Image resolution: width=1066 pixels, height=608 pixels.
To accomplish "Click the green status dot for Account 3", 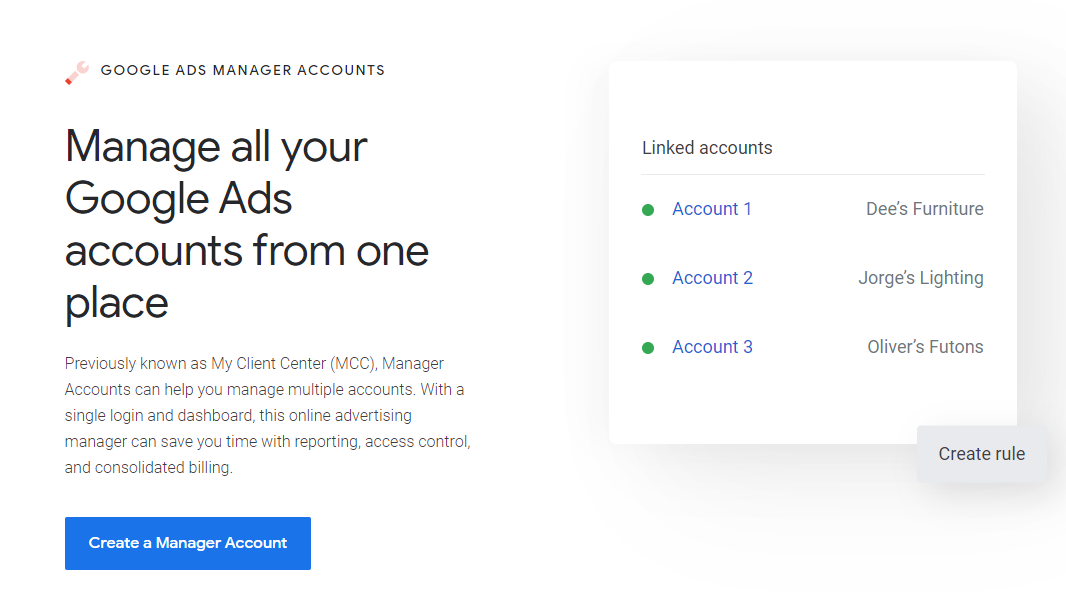I will click(648, 348).
